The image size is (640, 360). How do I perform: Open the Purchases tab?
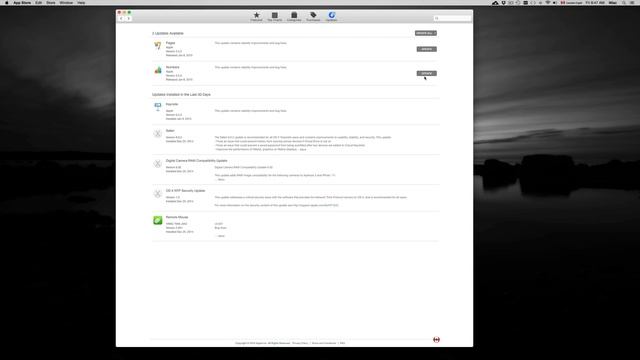click(313, 17)
